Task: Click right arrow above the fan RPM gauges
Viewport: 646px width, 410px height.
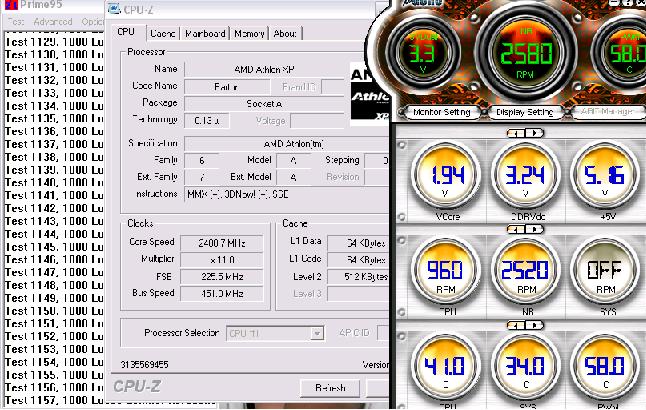Action: click(534, 229)
